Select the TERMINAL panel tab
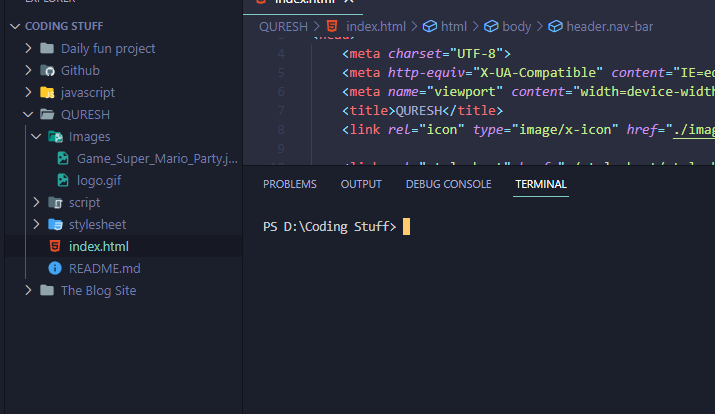715x414 pixels. 541,184
